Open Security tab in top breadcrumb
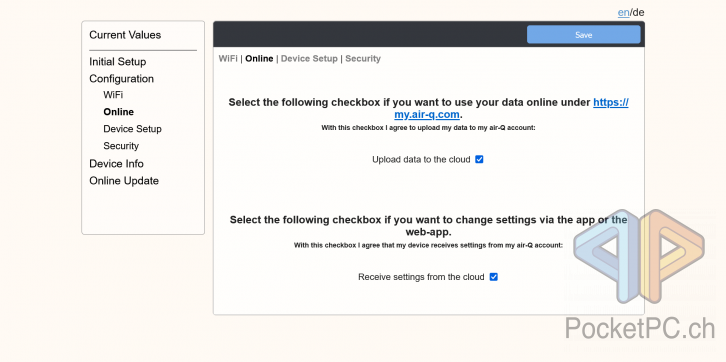726x362 pixels. 363,58
